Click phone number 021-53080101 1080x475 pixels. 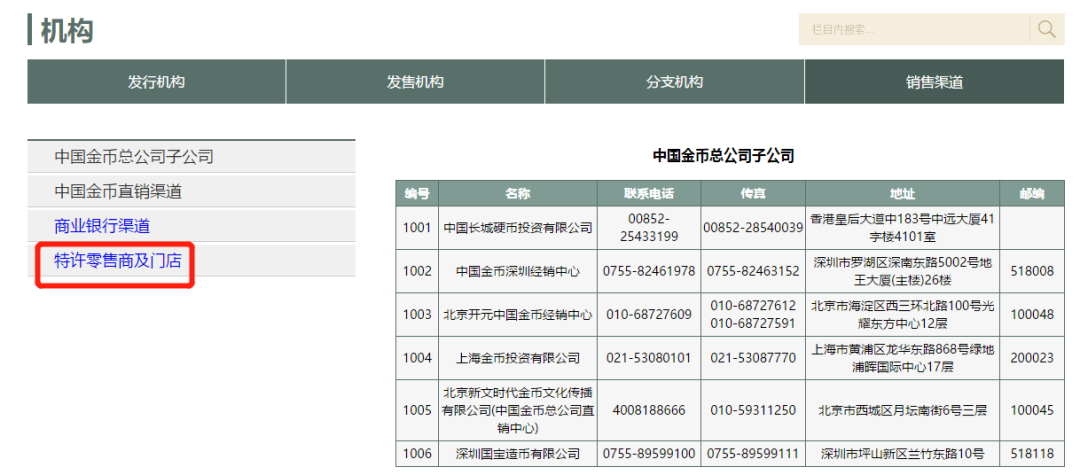tap(649, 358)
